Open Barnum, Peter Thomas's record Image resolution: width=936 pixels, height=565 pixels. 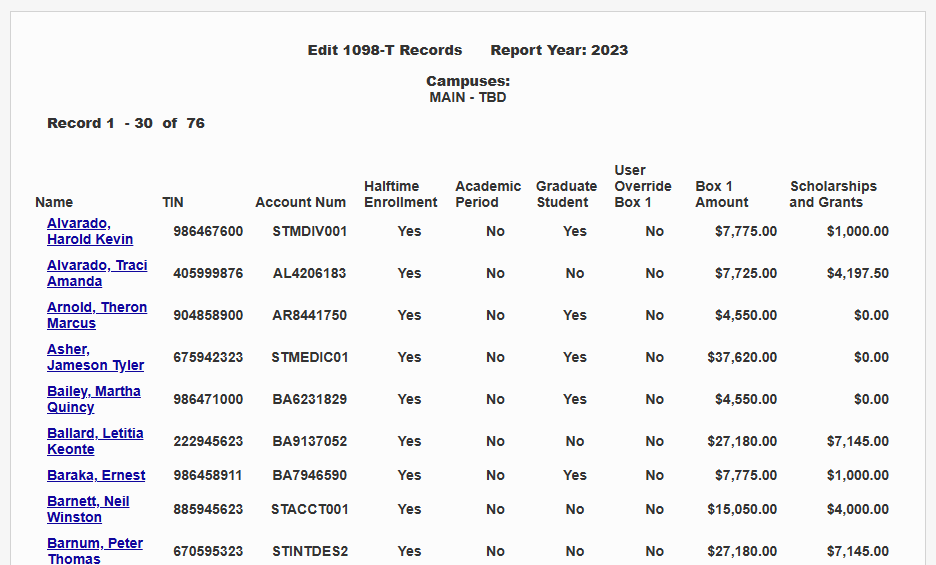coord(94,551)
